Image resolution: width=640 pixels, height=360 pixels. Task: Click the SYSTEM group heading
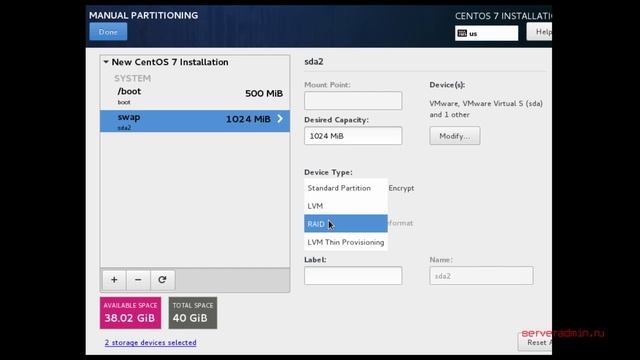[132, 78]
